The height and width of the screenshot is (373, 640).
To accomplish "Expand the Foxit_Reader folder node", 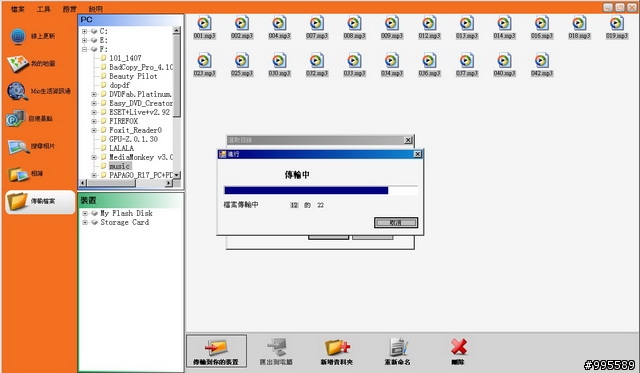I will coord(94,130).
